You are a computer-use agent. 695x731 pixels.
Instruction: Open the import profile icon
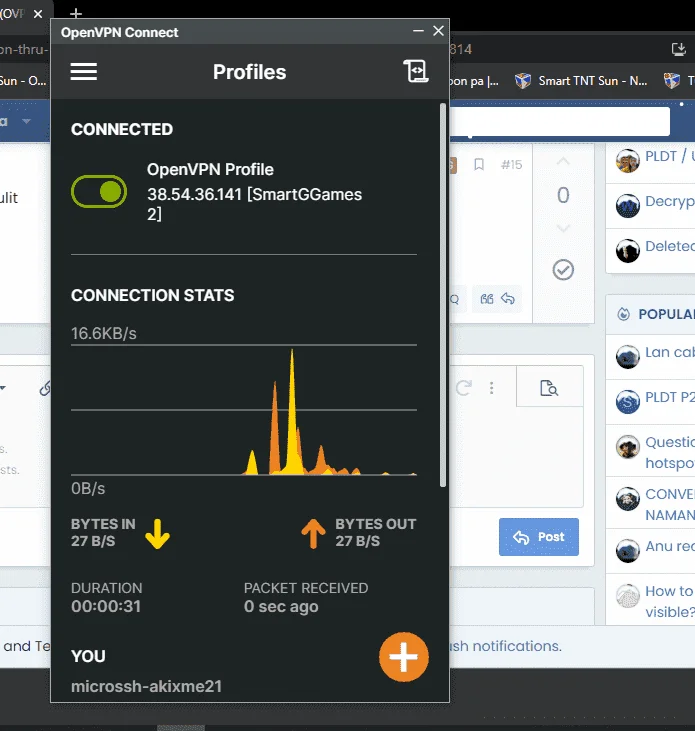[x=415, y=71]
